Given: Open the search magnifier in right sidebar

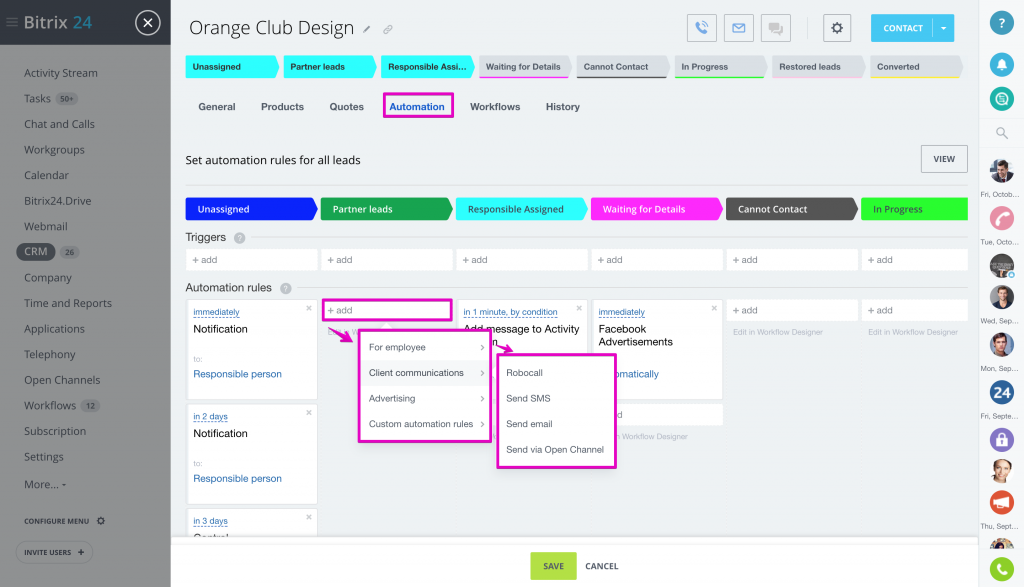Looking at the screenshot, I should click(1001, 133).
